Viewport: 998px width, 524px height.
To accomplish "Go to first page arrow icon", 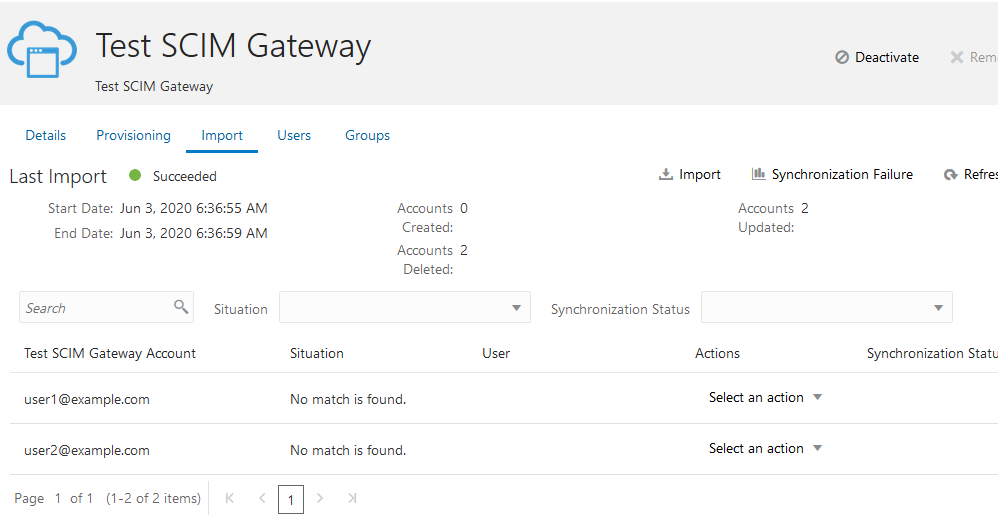I will pos(230,498).
